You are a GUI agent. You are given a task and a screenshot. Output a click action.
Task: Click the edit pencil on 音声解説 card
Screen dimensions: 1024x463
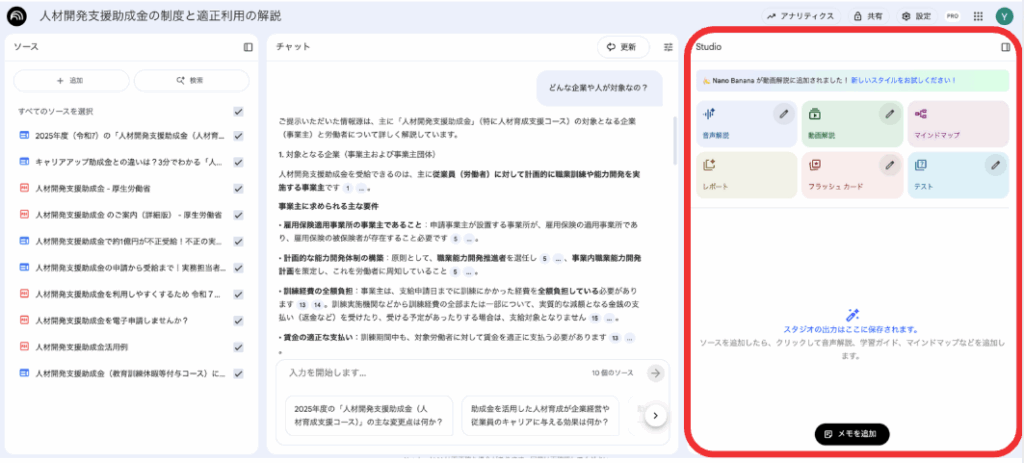[785, 114]
